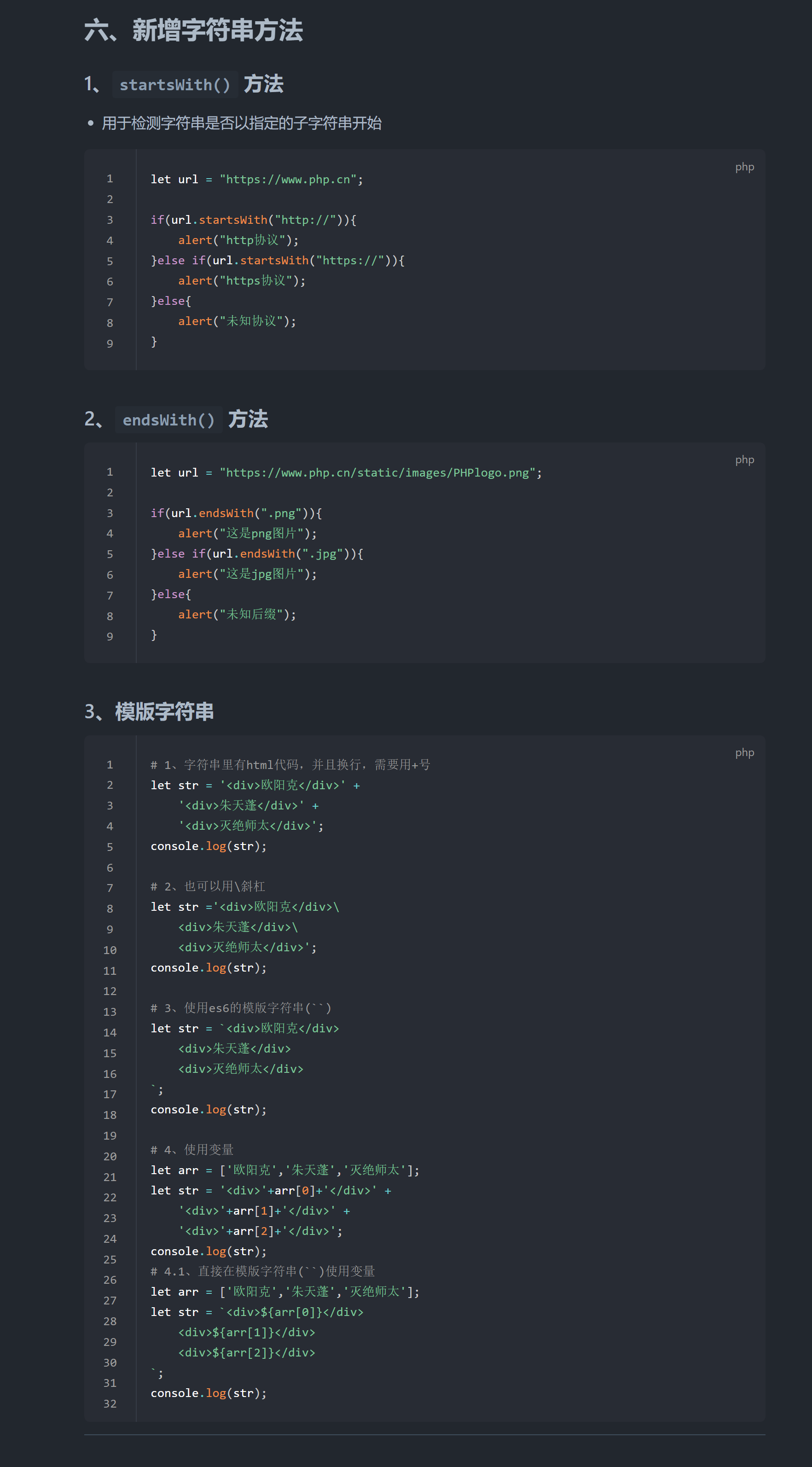Click the comment # 2、也可以用\斜杠

(208, 886)
